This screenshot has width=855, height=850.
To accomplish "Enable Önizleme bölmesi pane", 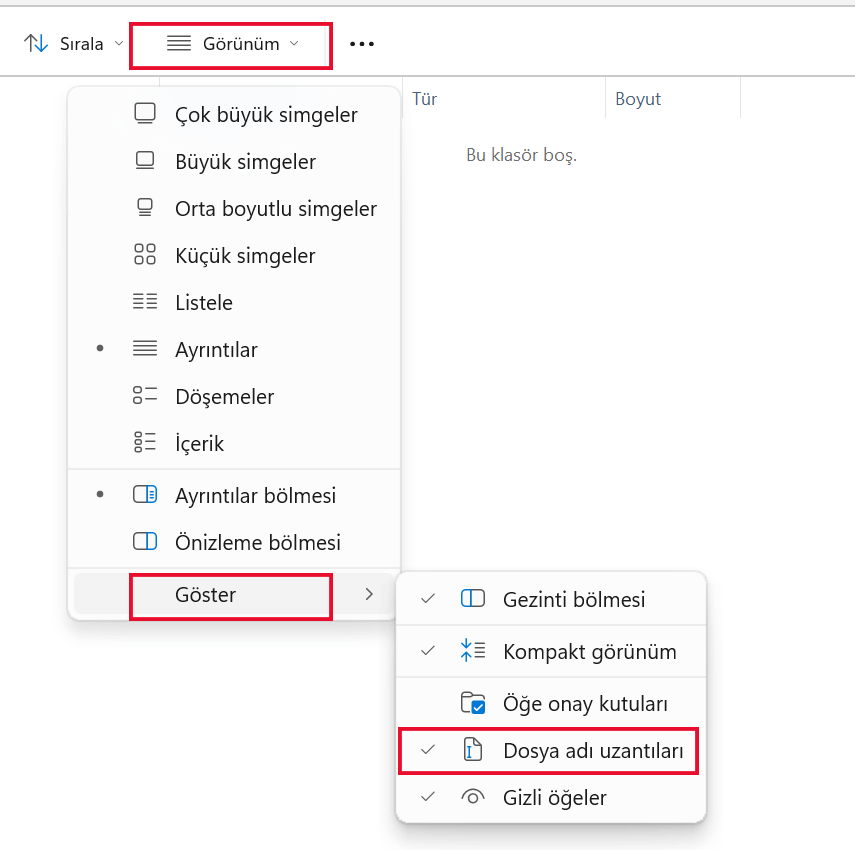I will (x=234, y=542).
